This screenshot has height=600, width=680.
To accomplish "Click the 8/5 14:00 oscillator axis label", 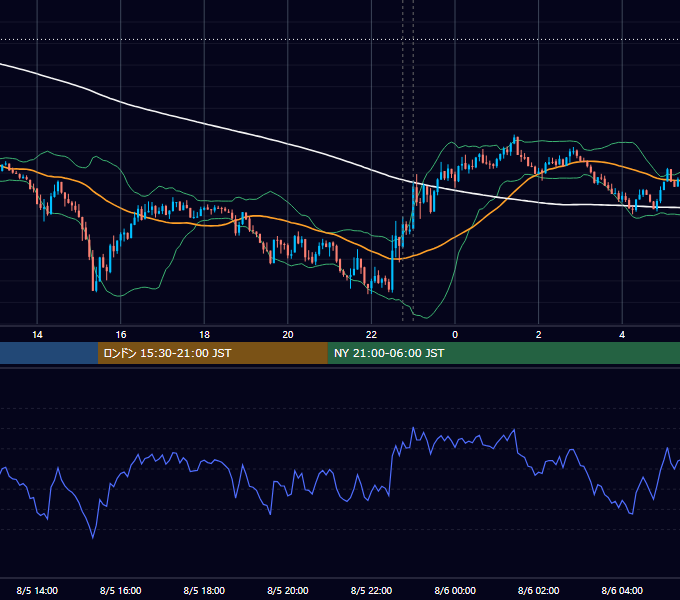I will pos(37,590).
